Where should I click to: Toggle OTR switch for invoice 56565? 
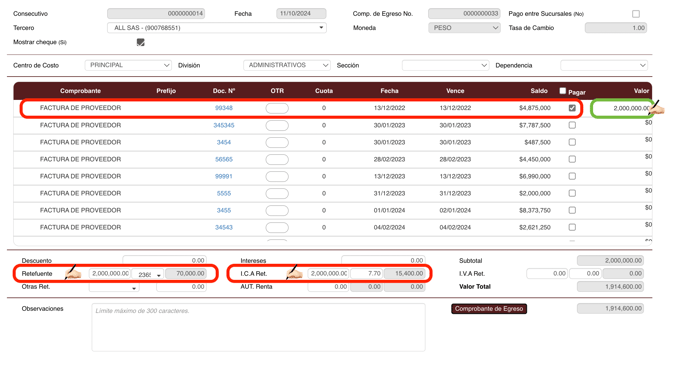[277, 160]
